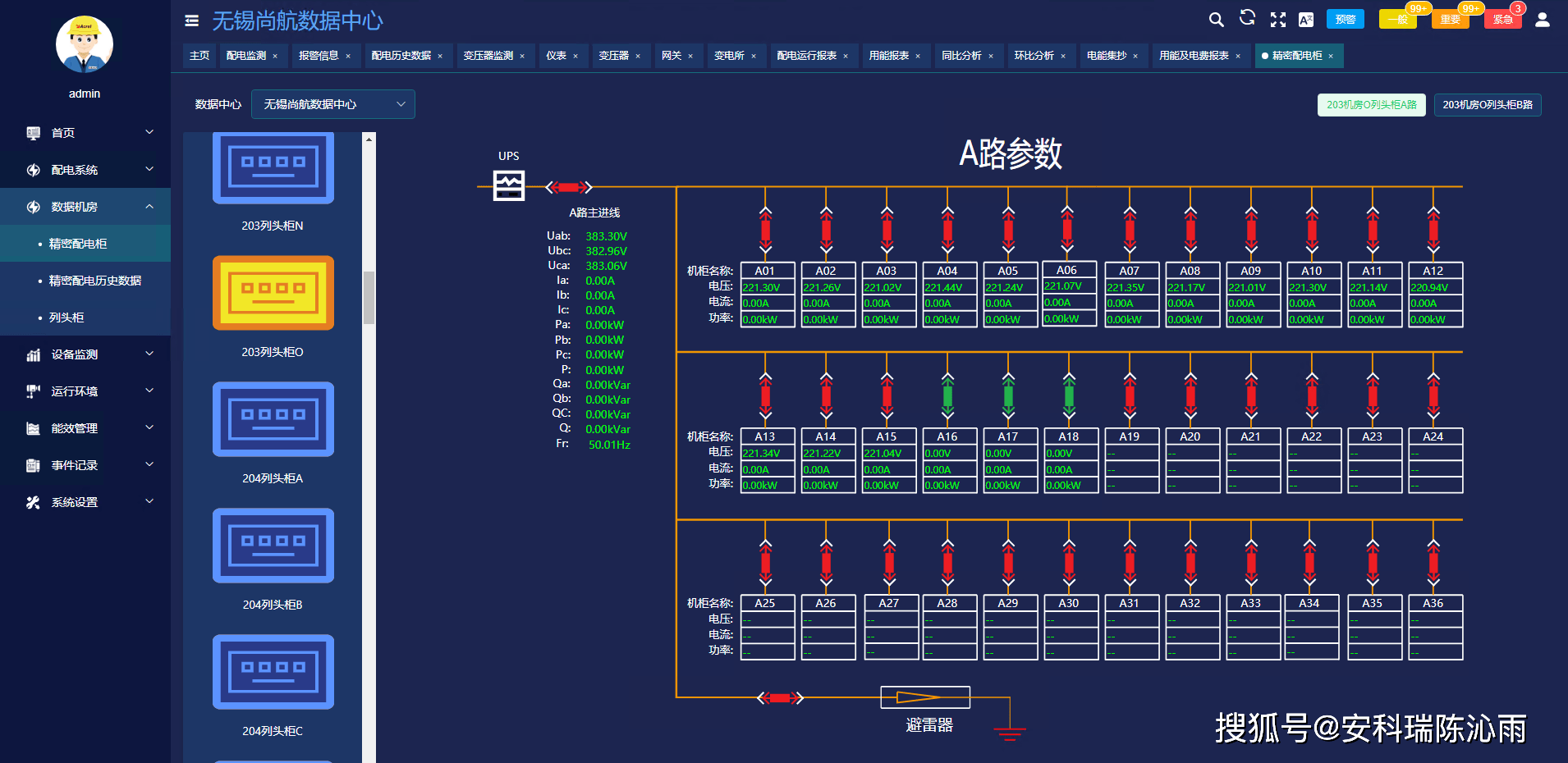Open the search magnifier icon
Viewport: 1568px width, 763px height.
pyautogui.click(x=1216, y=20)
